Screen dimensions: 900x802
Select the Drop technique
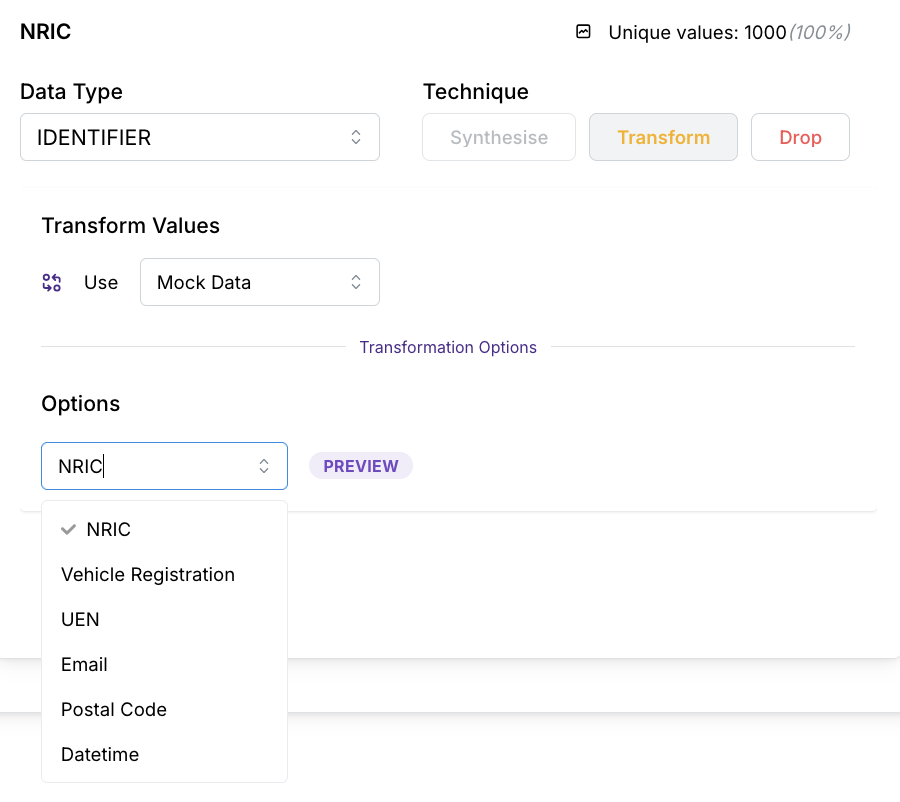point(800,137)
